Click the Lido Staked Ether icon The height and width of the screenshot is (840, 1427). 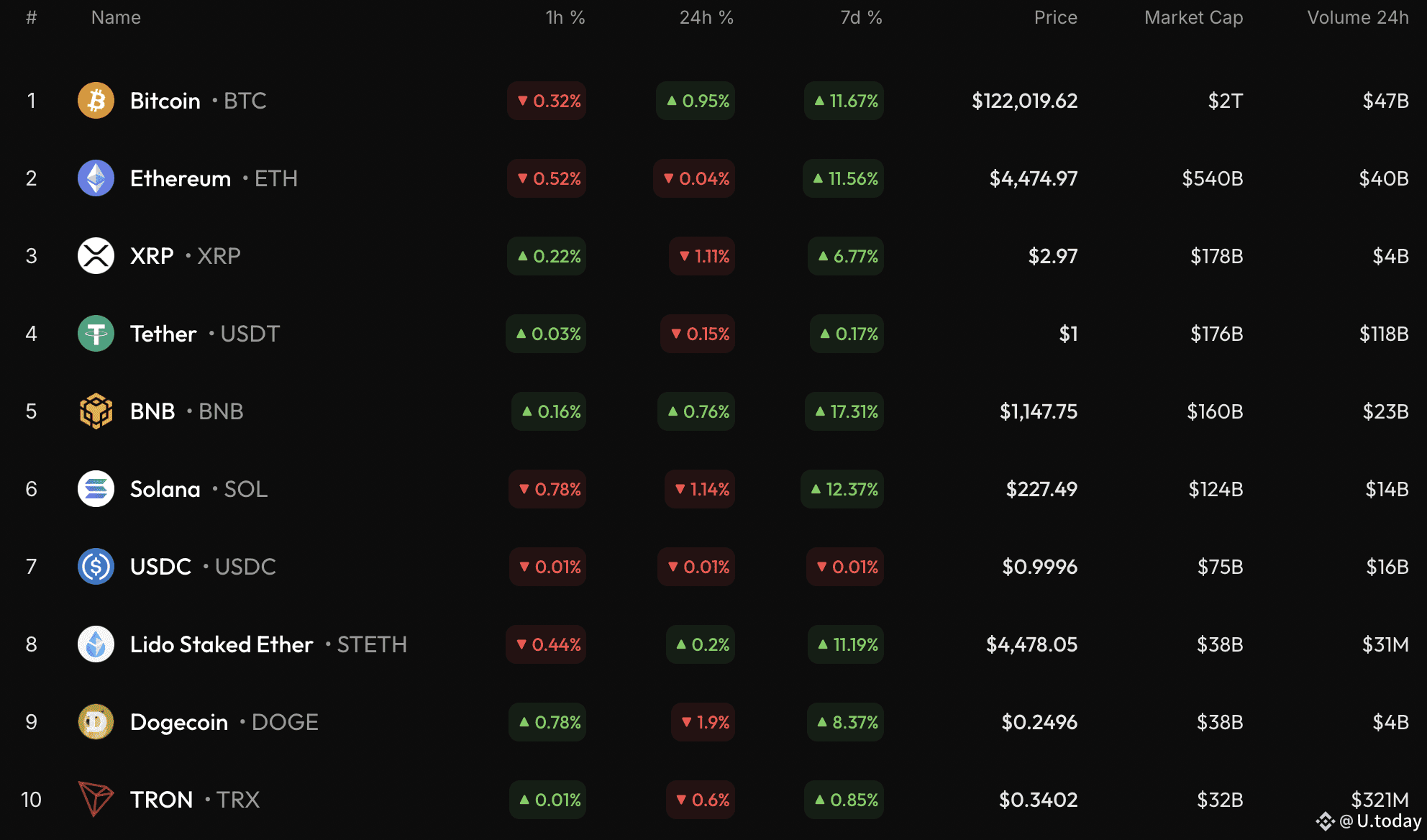[x=96, y=644]
